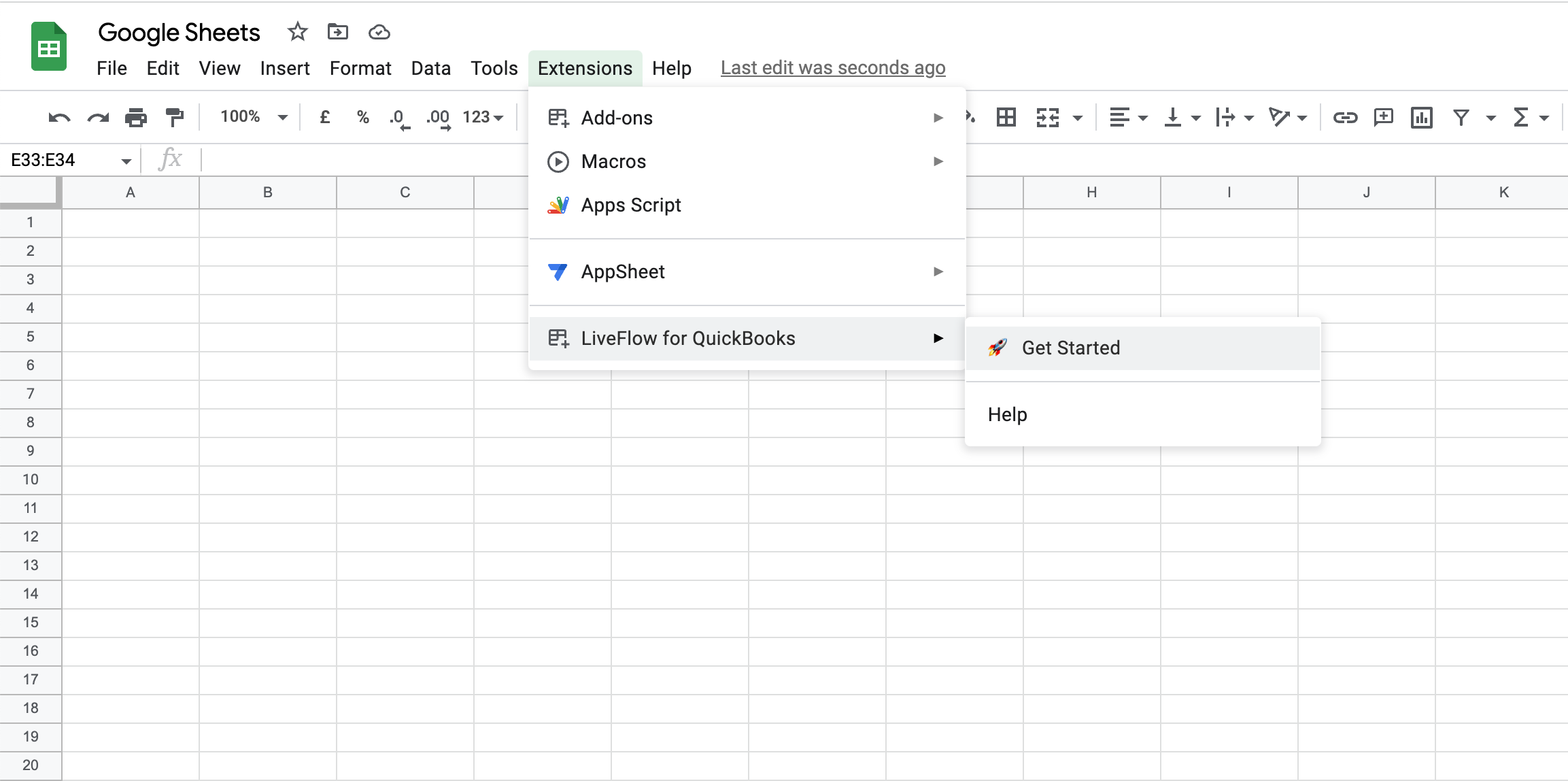Image resolution: width=1568 pixels, height=781 pixels.
Task: Click the Merge cells icon
Action: [x=1048, y=117]
